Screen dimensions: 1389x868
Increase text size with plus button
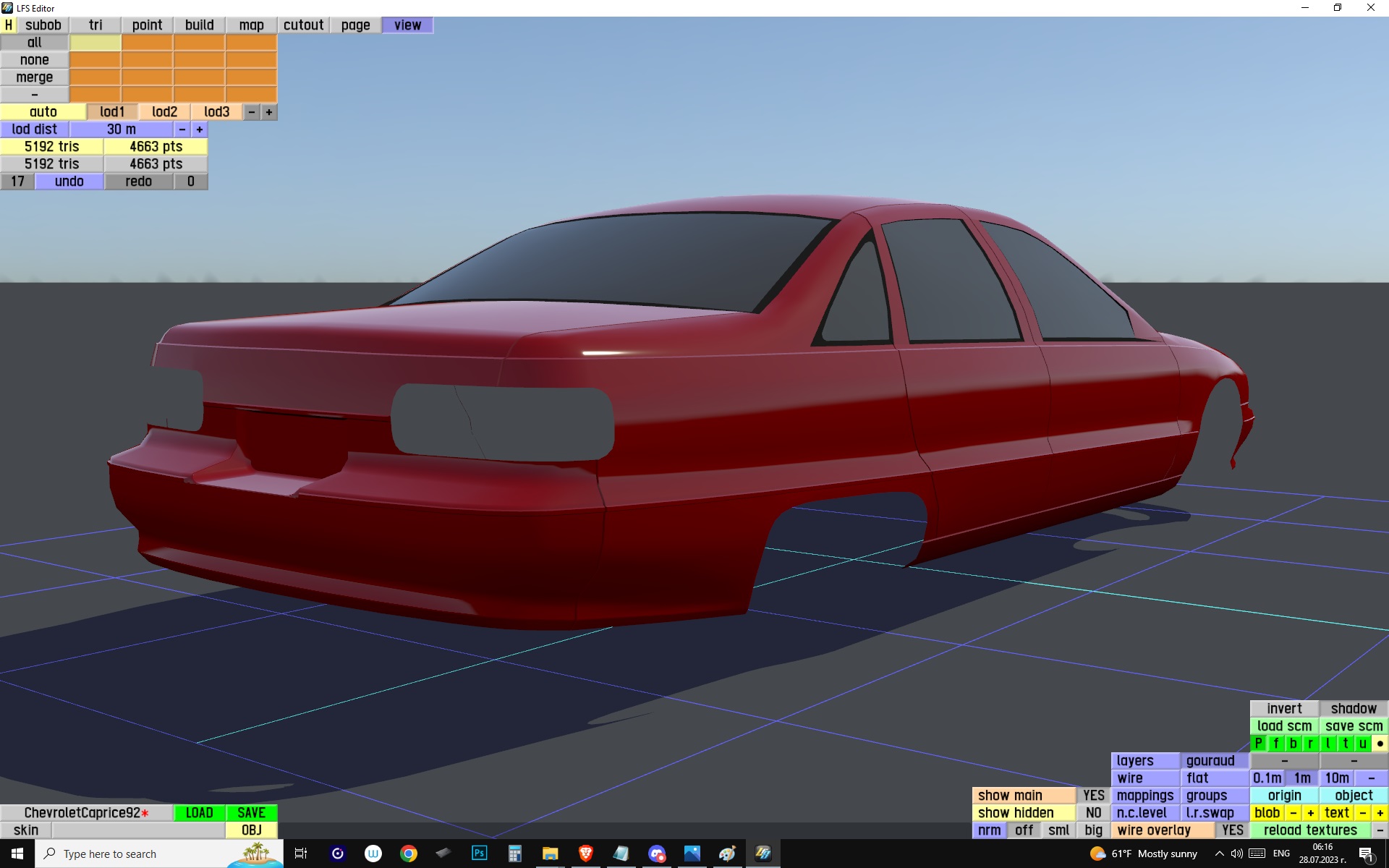1380,813
